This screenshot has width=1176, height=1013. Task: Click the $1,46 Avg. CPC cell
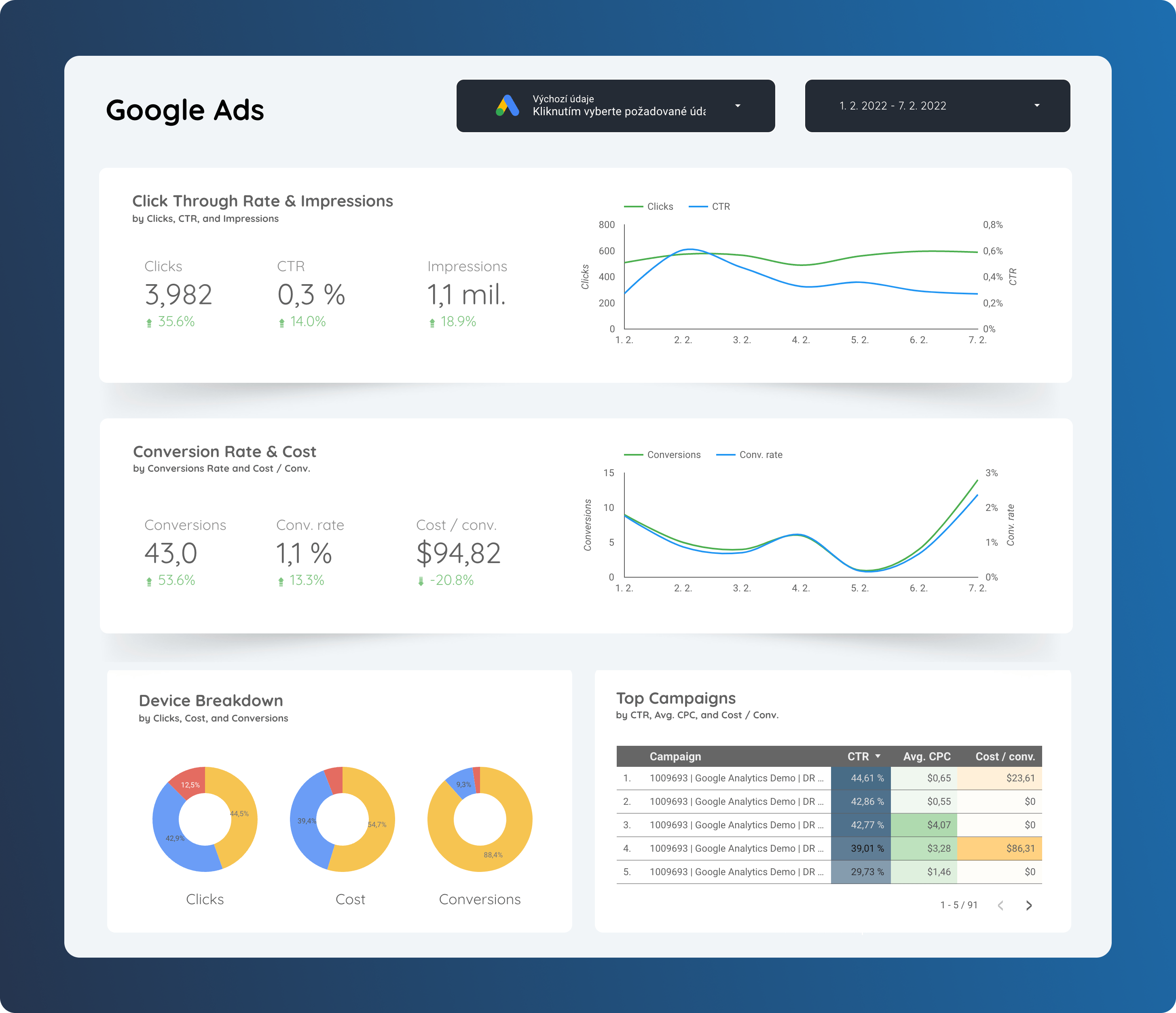coord(924,872)
